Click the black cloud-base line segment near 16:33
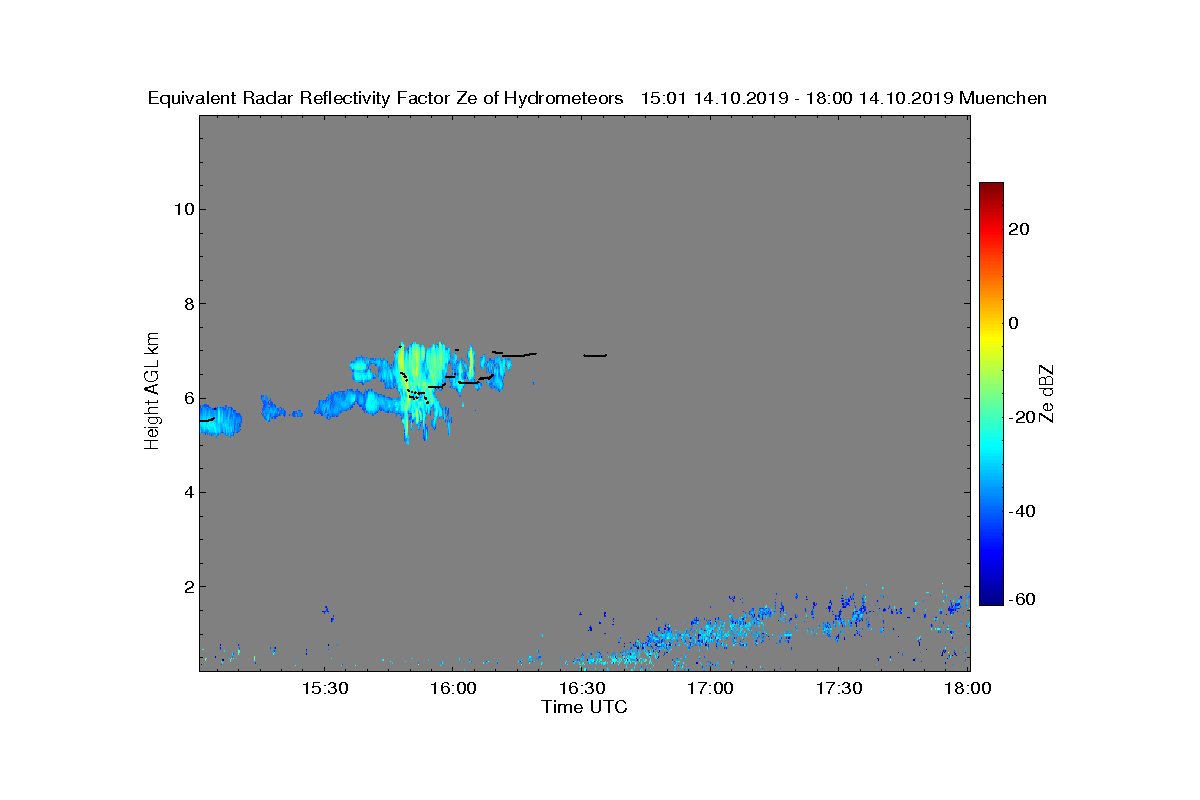The width and height of the screenshot is (1200, 800). click(595, 355)
